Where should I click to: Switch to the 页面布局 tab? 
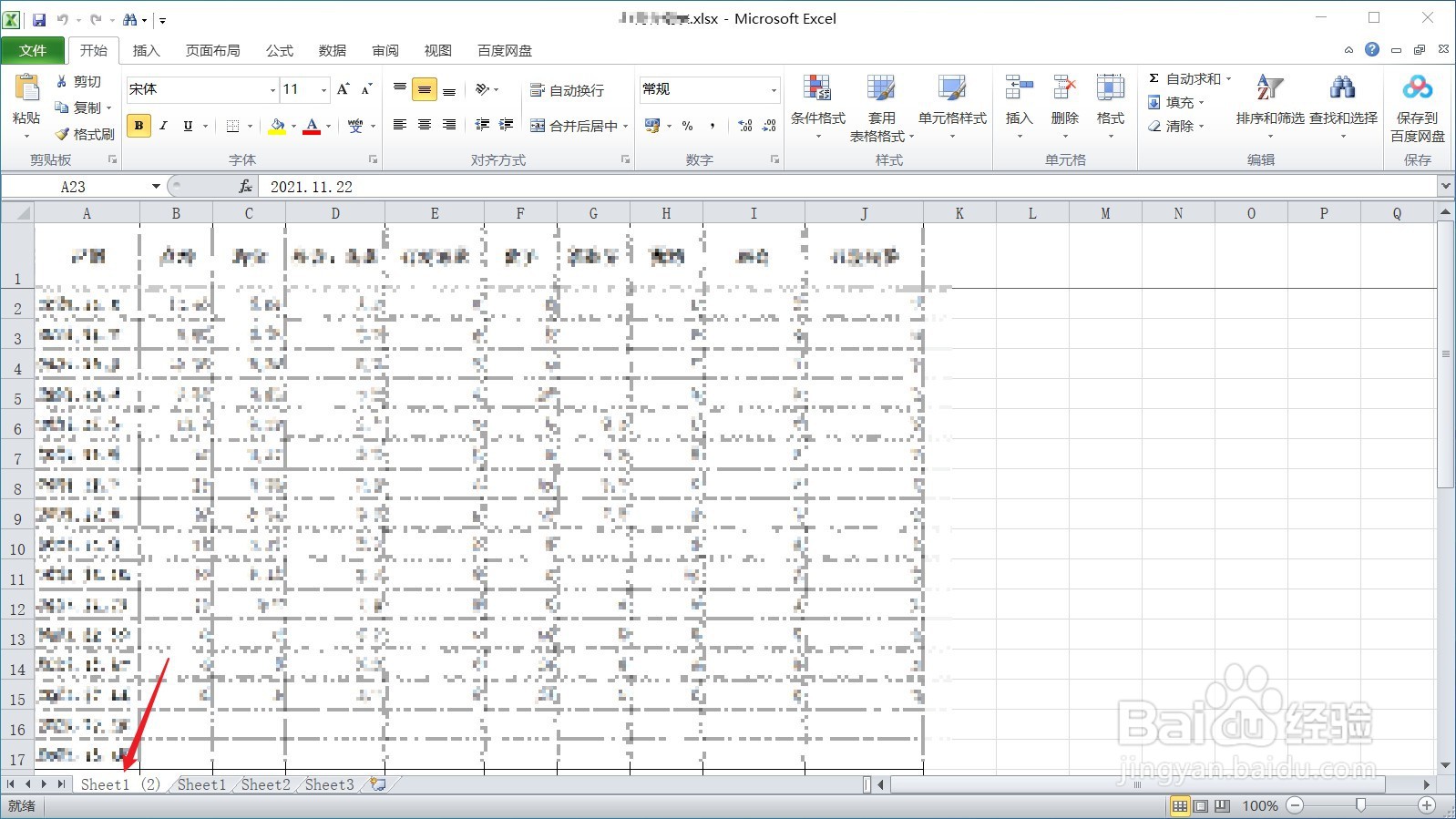click(x=212, y=50)
